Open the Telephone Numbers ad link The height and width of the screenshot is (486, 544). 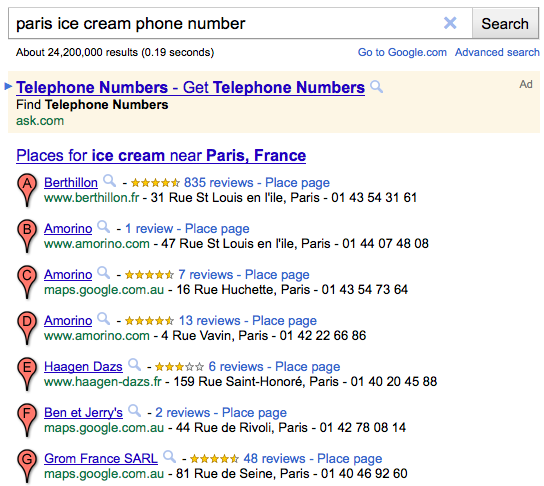pos(190,87)
